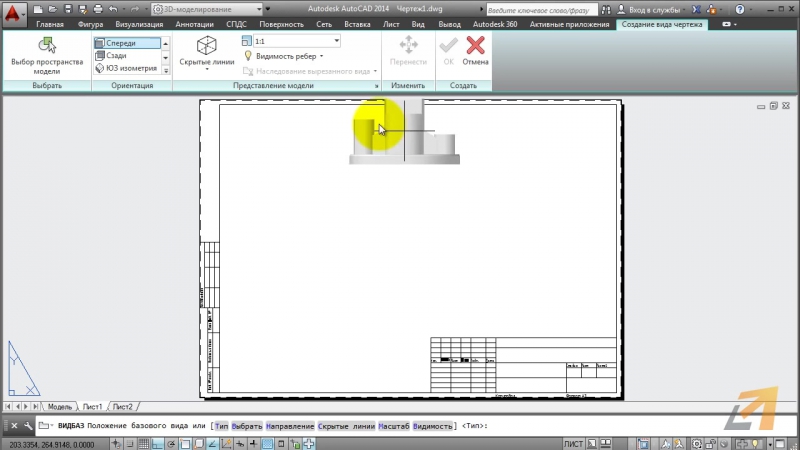Click the Save icon in quick access toolbar
The height and width of the screenshot is (450, 800).
click(67, 8)
